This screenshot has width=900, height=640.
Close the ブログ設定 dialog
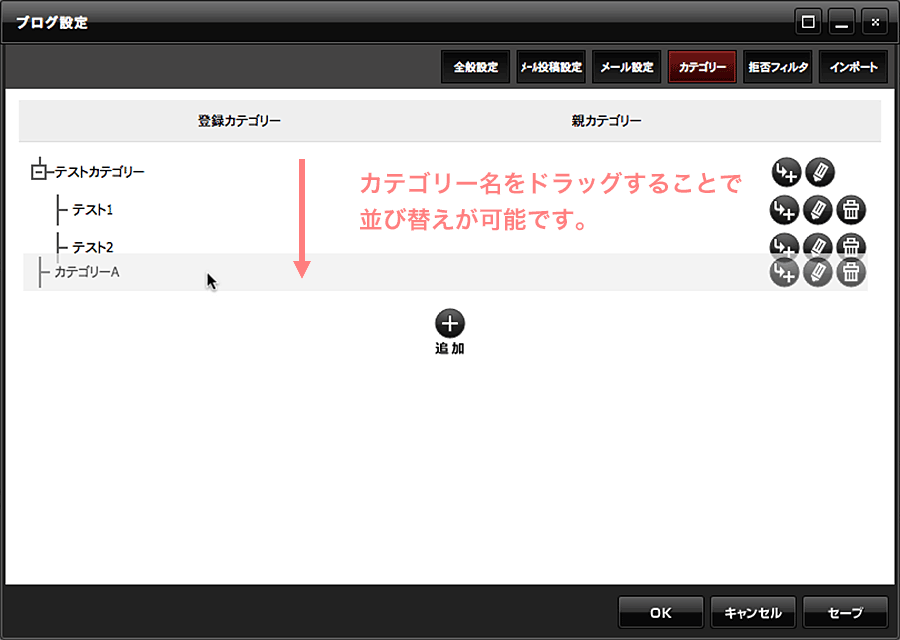(x=875, y=22)
